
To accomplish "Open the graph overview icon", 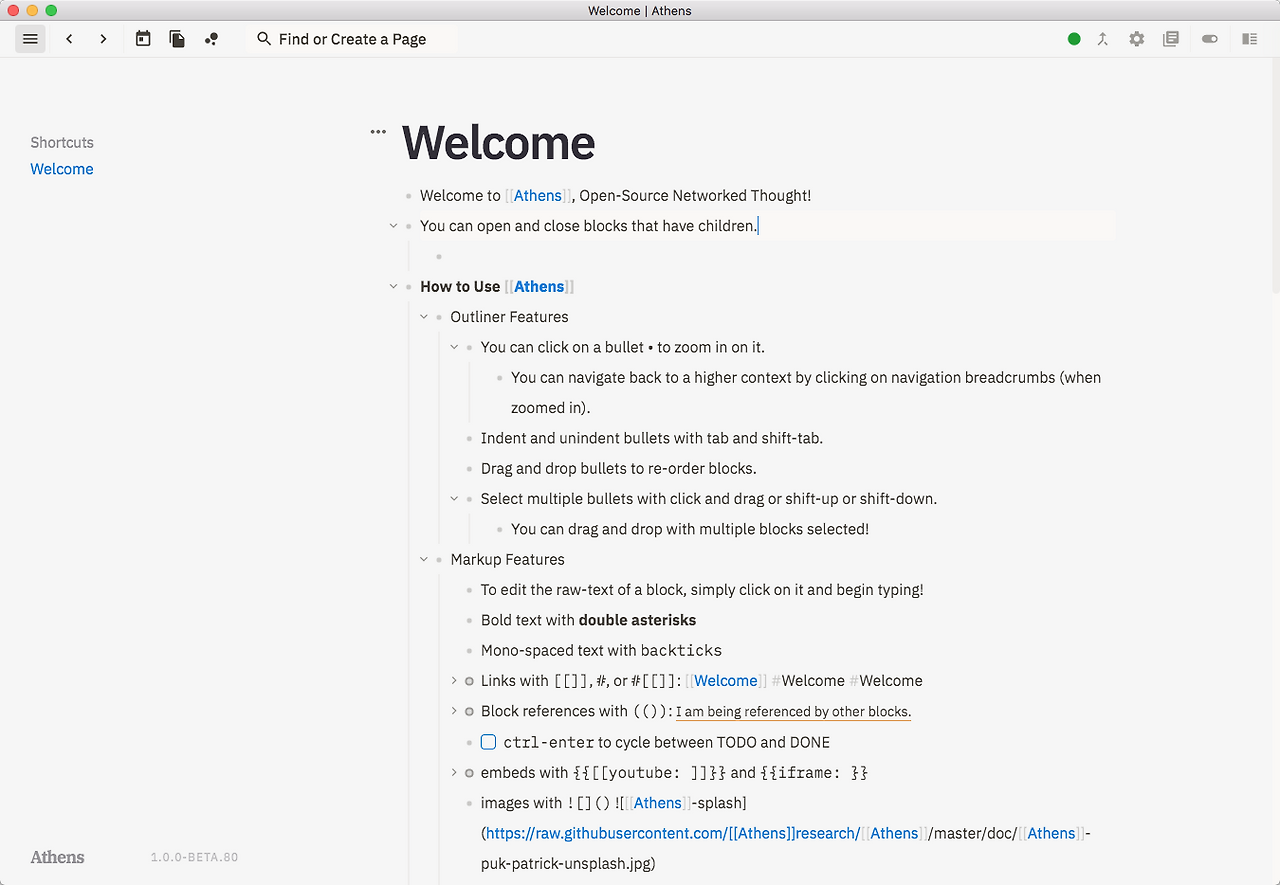I will (x=211, y=39).
